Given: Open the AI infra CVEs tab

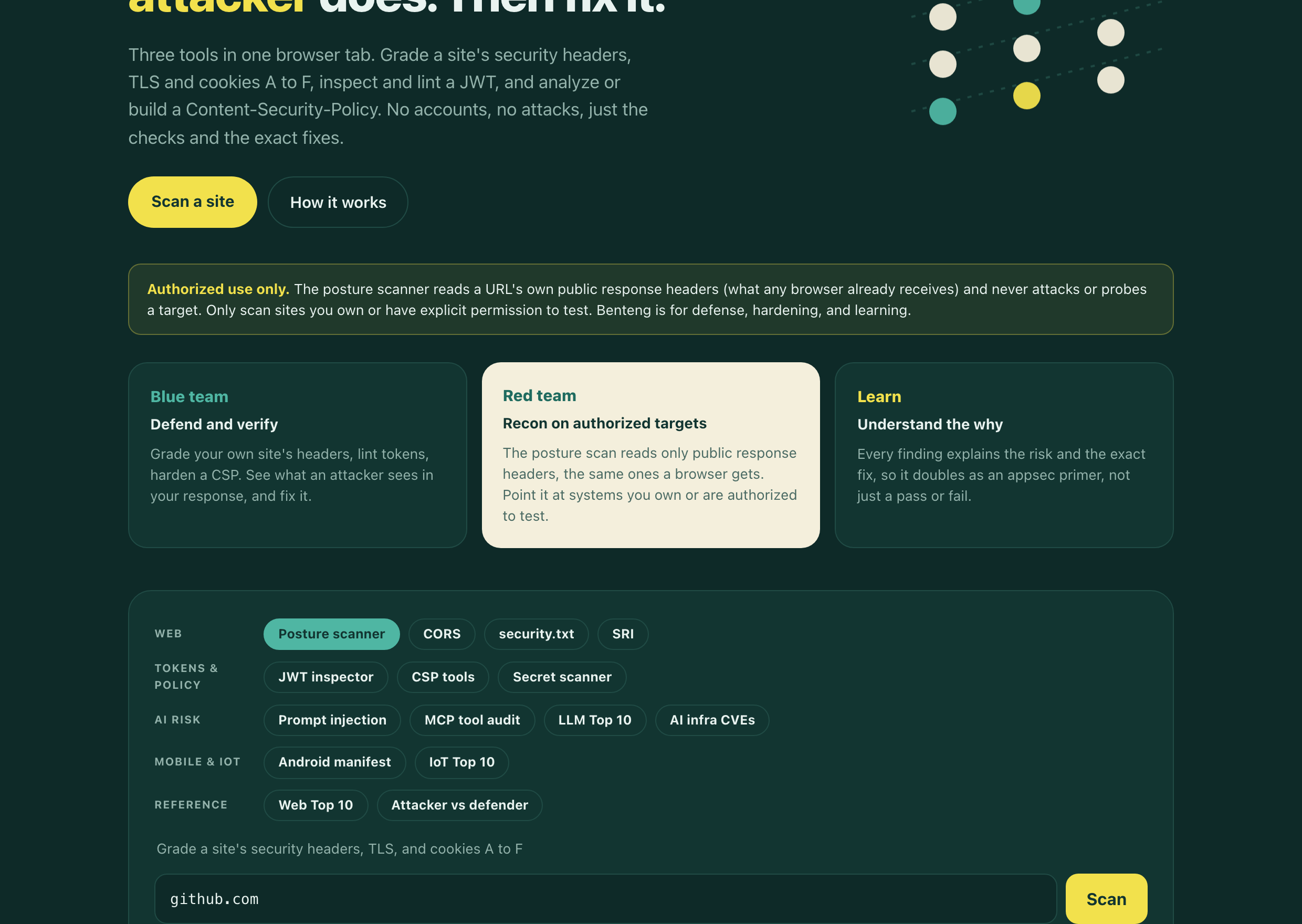Looking at the screenshot, I should click(712, 720).
